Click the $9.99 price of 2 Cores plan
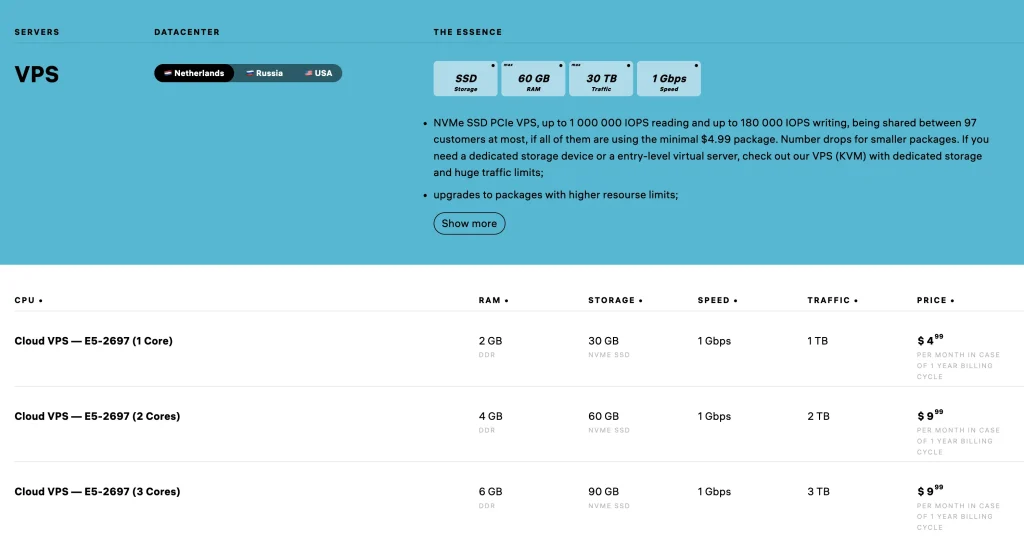The image size is (1024, 537). click(x=930, y=415)
